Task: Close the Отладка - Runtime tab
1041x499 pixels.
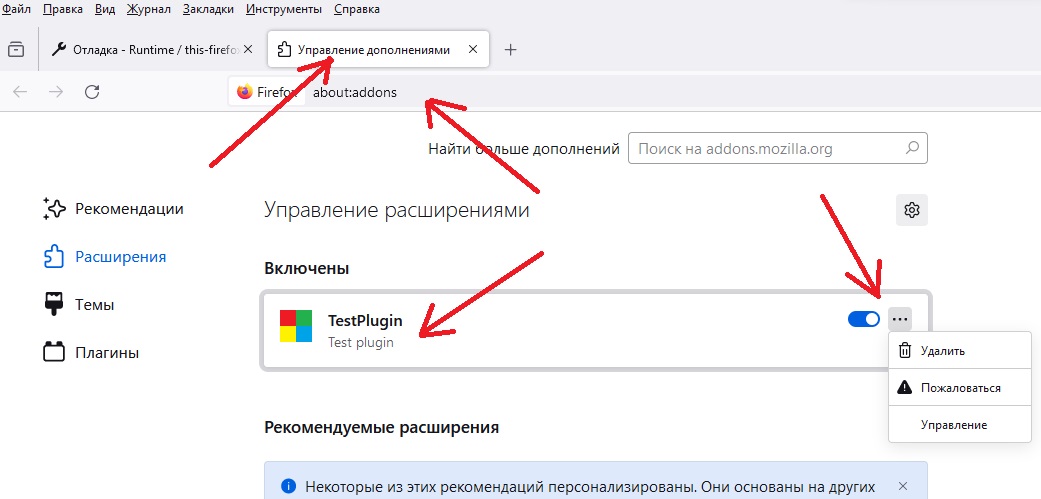Action: 248,50
